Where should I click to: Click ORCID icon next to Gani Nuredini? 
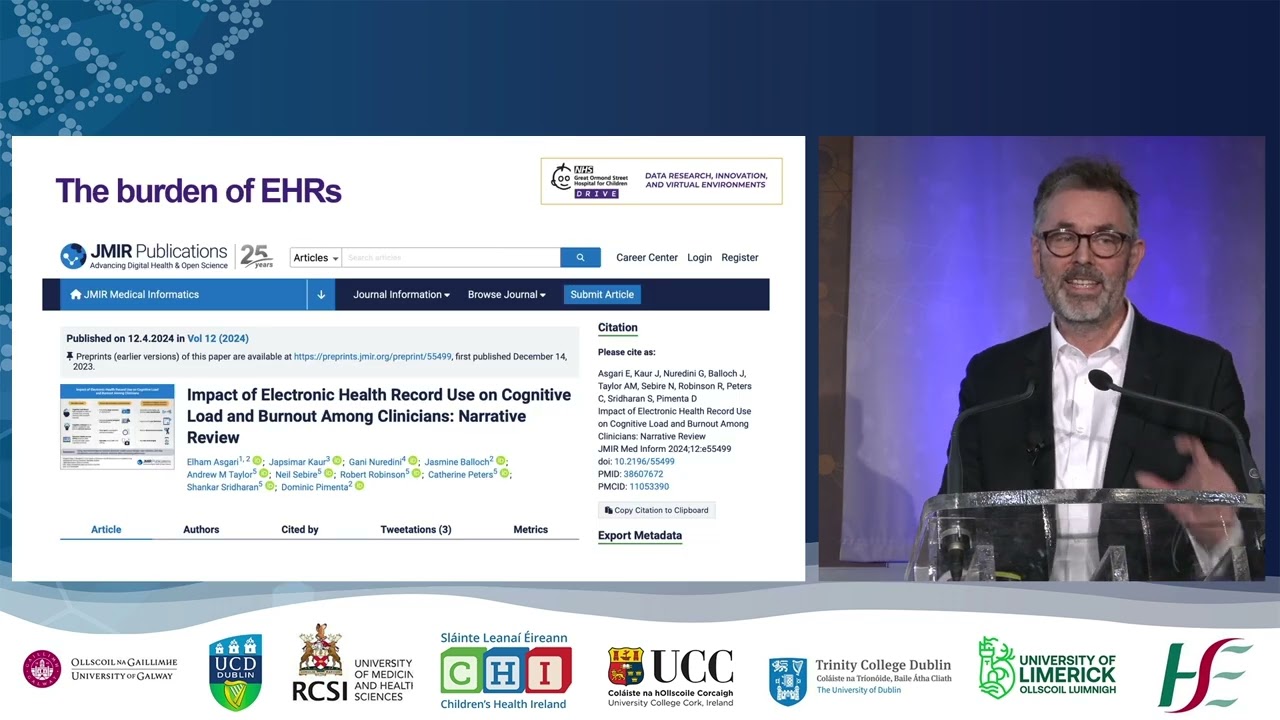[x=413, y=461]
